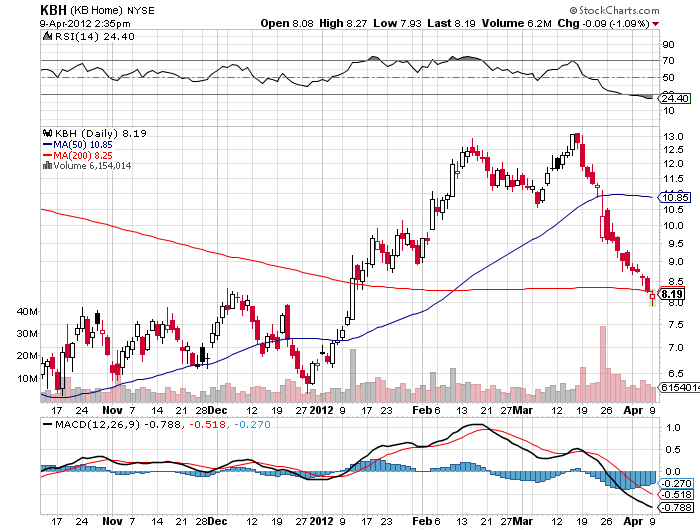Click the tallest volume bar near Mar 26

(x=603, y=364)
